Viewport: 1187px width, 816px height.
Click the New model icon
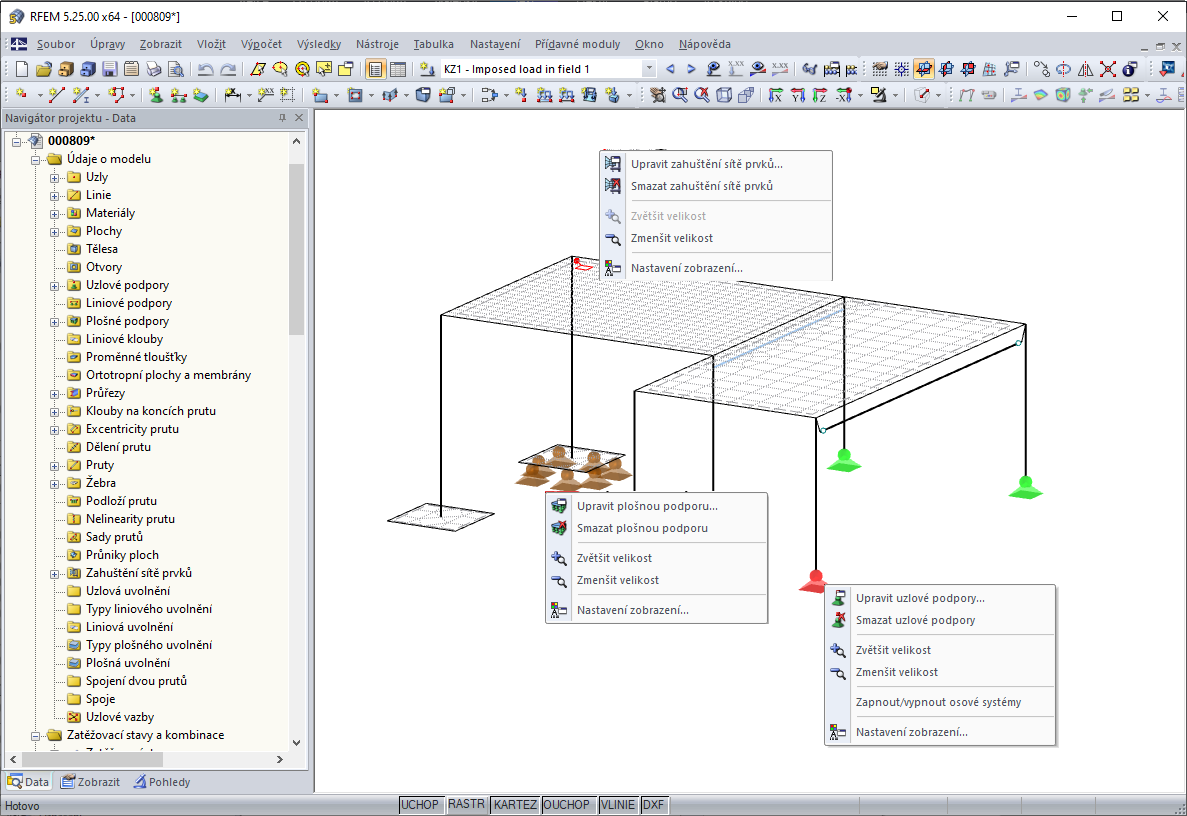tap(22, 69)
